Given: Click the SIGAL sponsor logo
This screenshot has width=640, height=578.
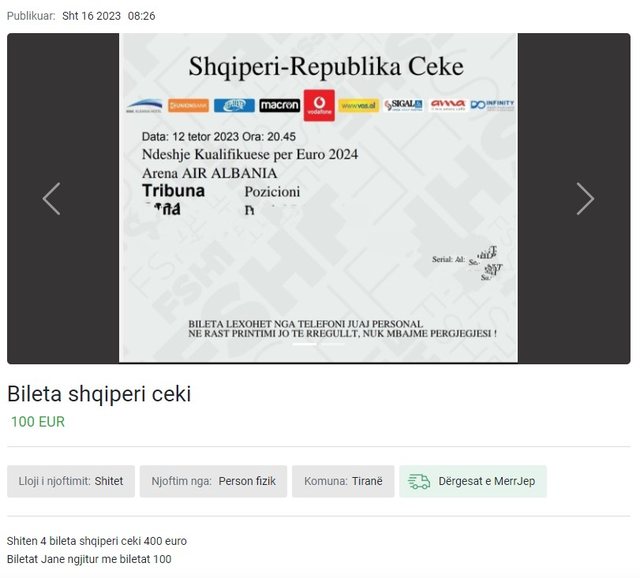Looking at the screenshot, I should [403, 105].
